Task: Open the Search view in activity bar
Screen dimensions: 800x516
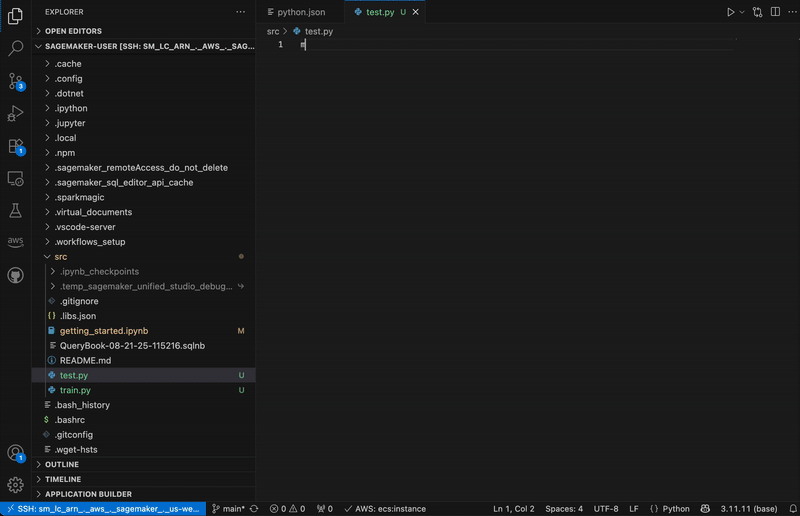Action: [15, 48]
